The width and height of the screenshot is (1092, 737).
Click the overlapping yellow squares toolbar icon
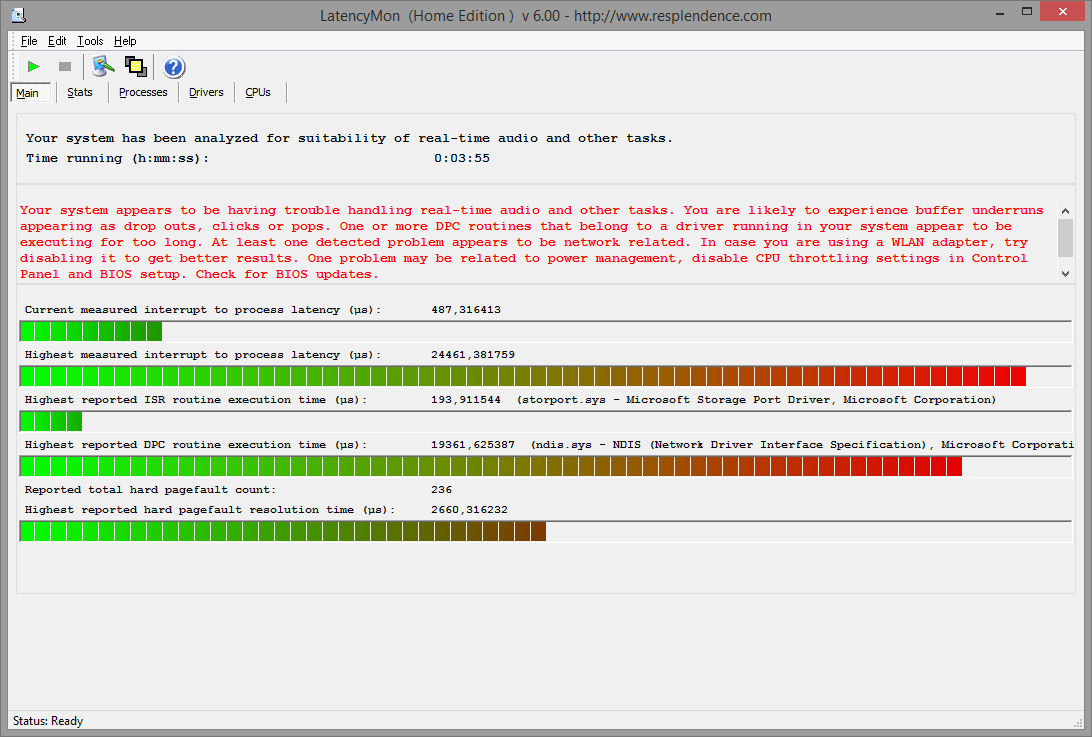[x=136, y=67]
